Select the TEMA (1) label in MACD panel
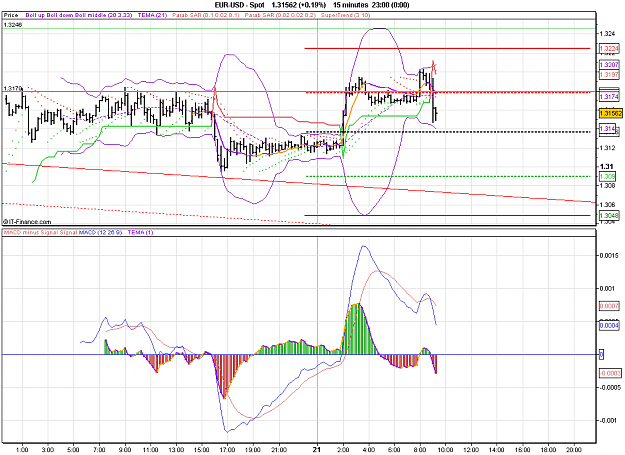Viewport: 625px width, 455px height. click(x=140, y=232)
